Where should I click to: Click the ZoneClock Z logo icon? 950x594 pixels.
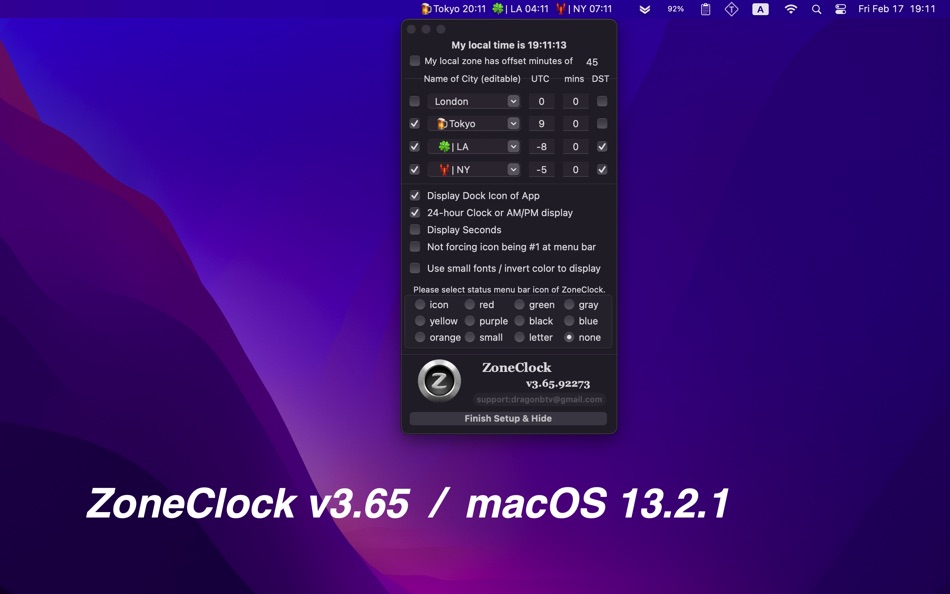[439, 381]
